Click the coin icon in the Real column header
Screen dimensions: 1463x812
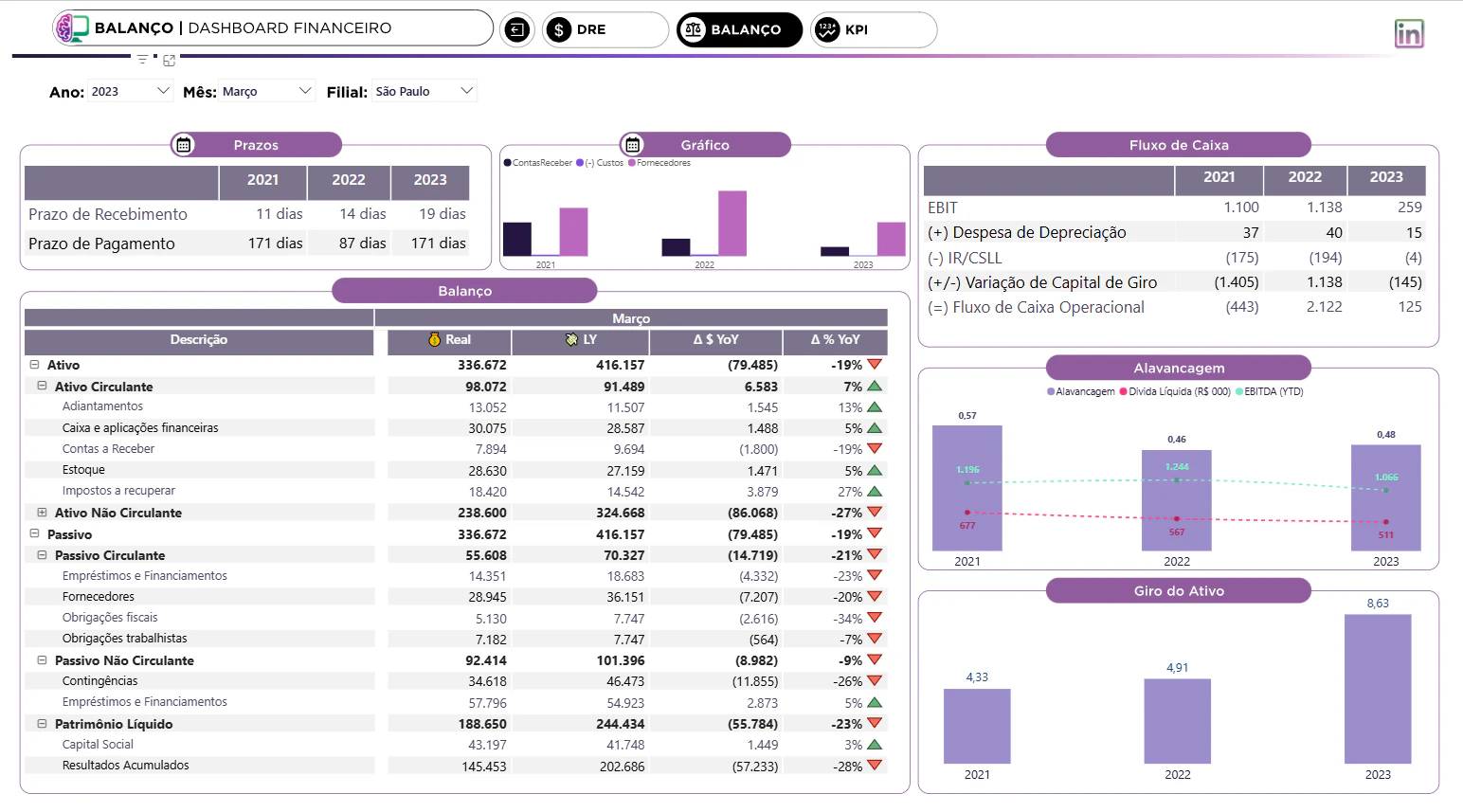pos(435,339)
